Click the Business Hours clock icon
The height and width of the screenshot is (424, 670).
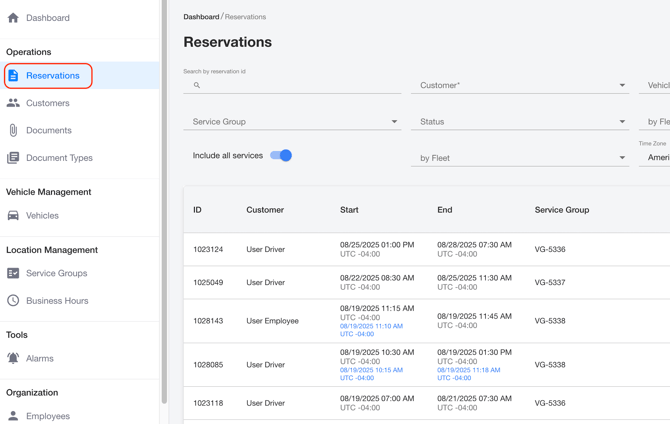(13, 301)
